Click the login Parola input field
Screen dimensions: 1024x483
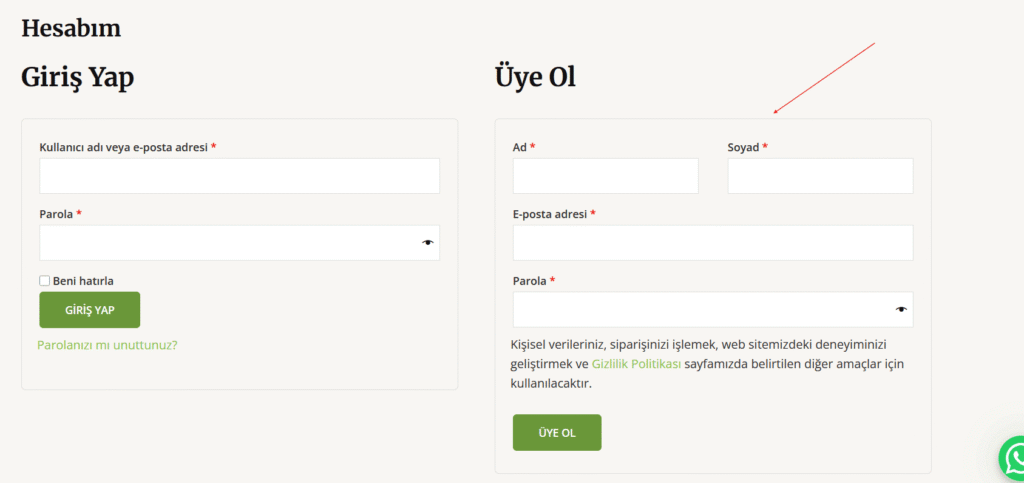225,243
